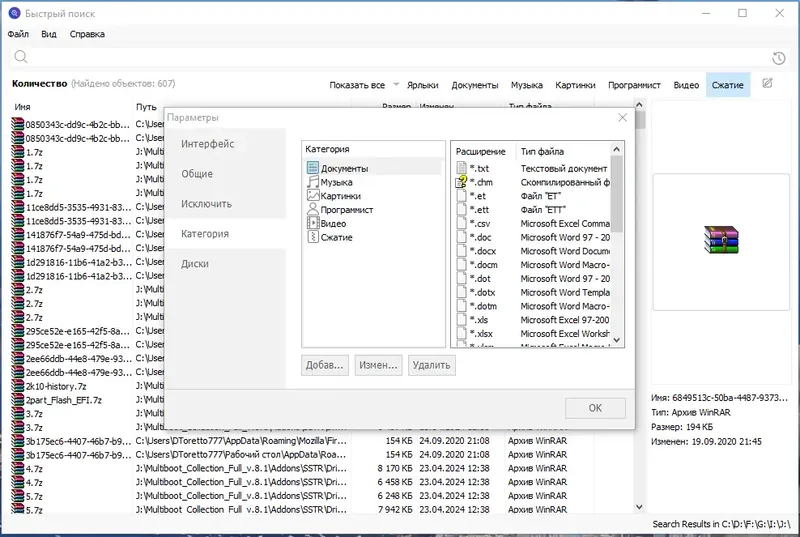
Task: Click extension list scroll up arrow
Action: [616, 149]
